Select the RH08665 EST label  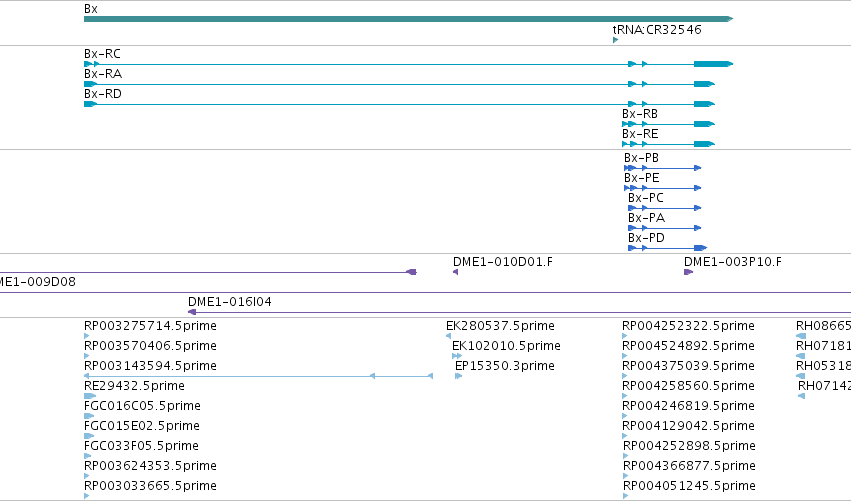click(823, 326)
